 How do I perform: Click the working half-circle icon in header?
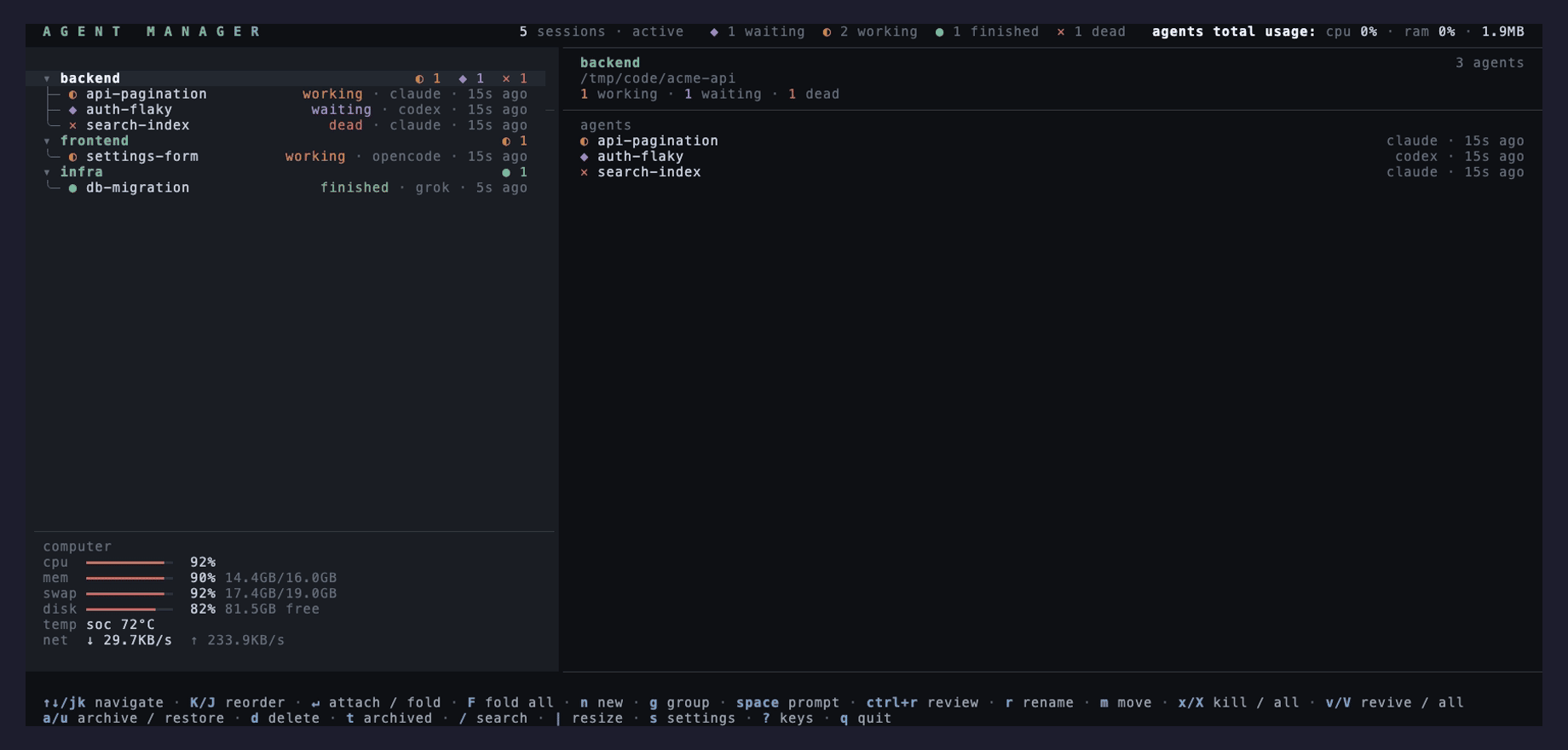pyautogui.click(x=827, y=32)
